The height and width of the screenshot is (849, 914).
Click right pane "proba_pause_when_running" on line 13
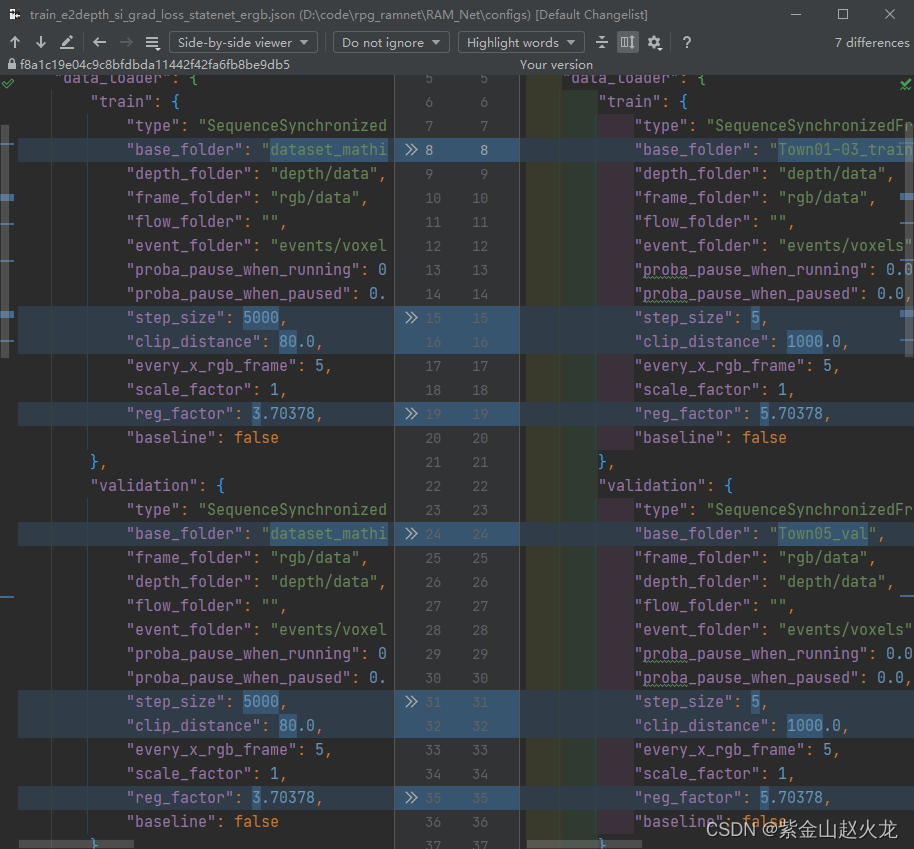click(x=755, y=270)
